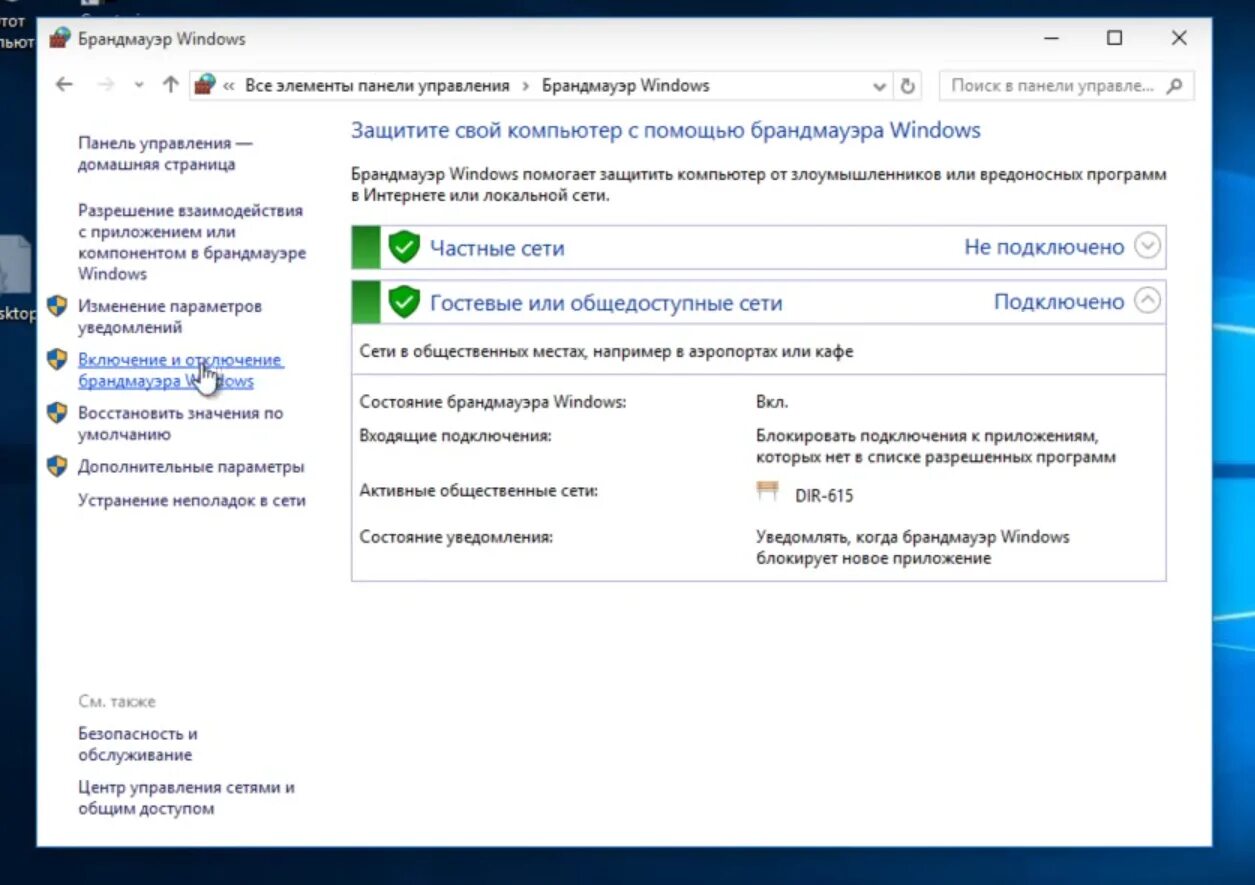Viewport: 1255px width, 885px height.
Task: Click 'Брандмауэр Windows' breadcrumb in address bar
Action: coord(626,86)
